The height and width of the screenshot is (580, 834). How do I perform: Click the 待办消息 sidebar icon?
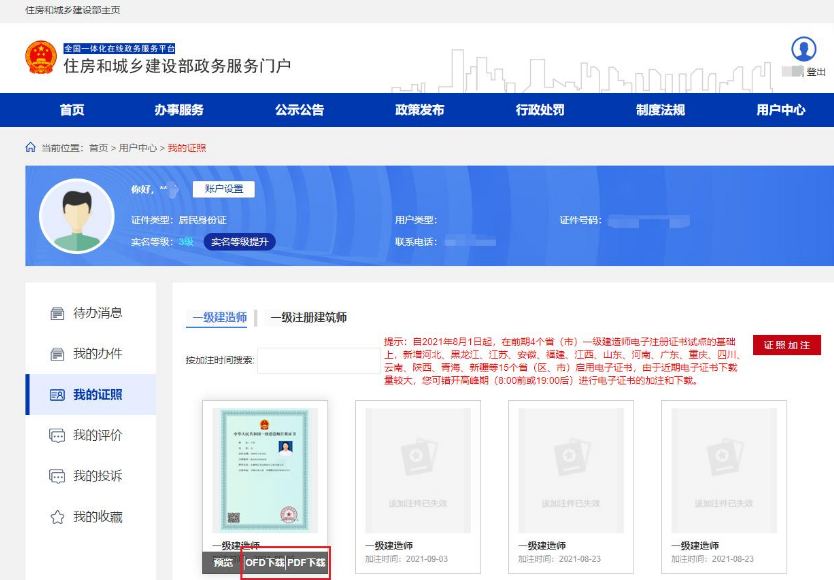tap(57, 313)
